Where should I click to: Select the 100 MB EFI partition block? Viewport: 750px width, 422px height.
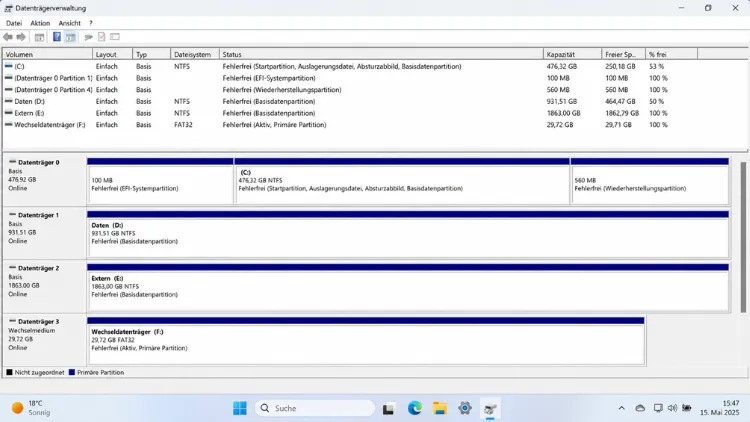[160, 181]
